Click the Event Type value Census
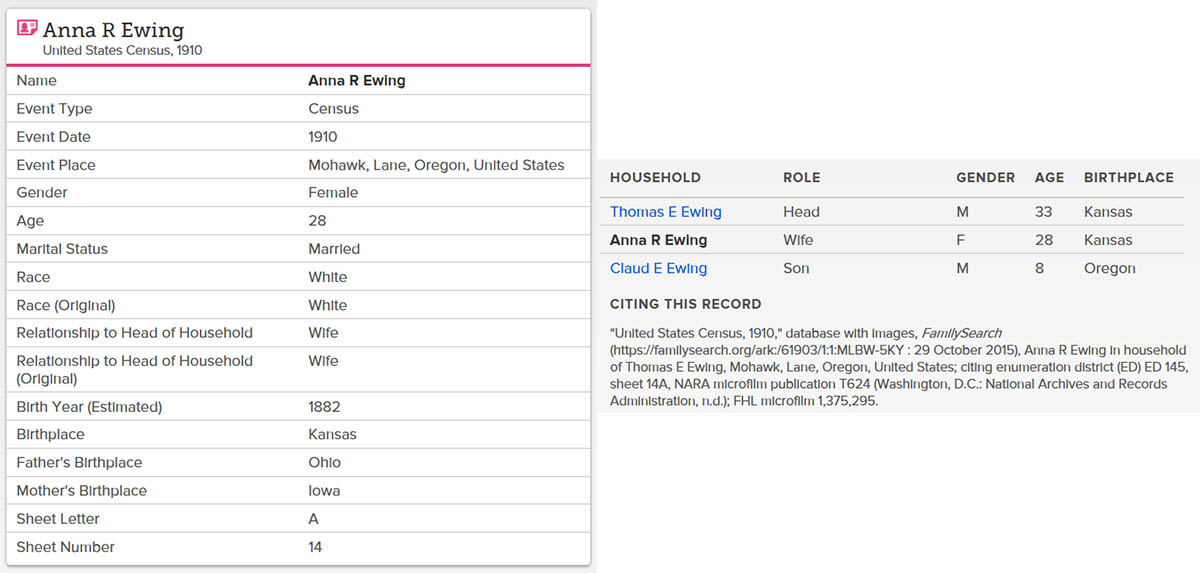Viewport: 1200px width, 573px height. pyautogui.click(x=333, y=109)
